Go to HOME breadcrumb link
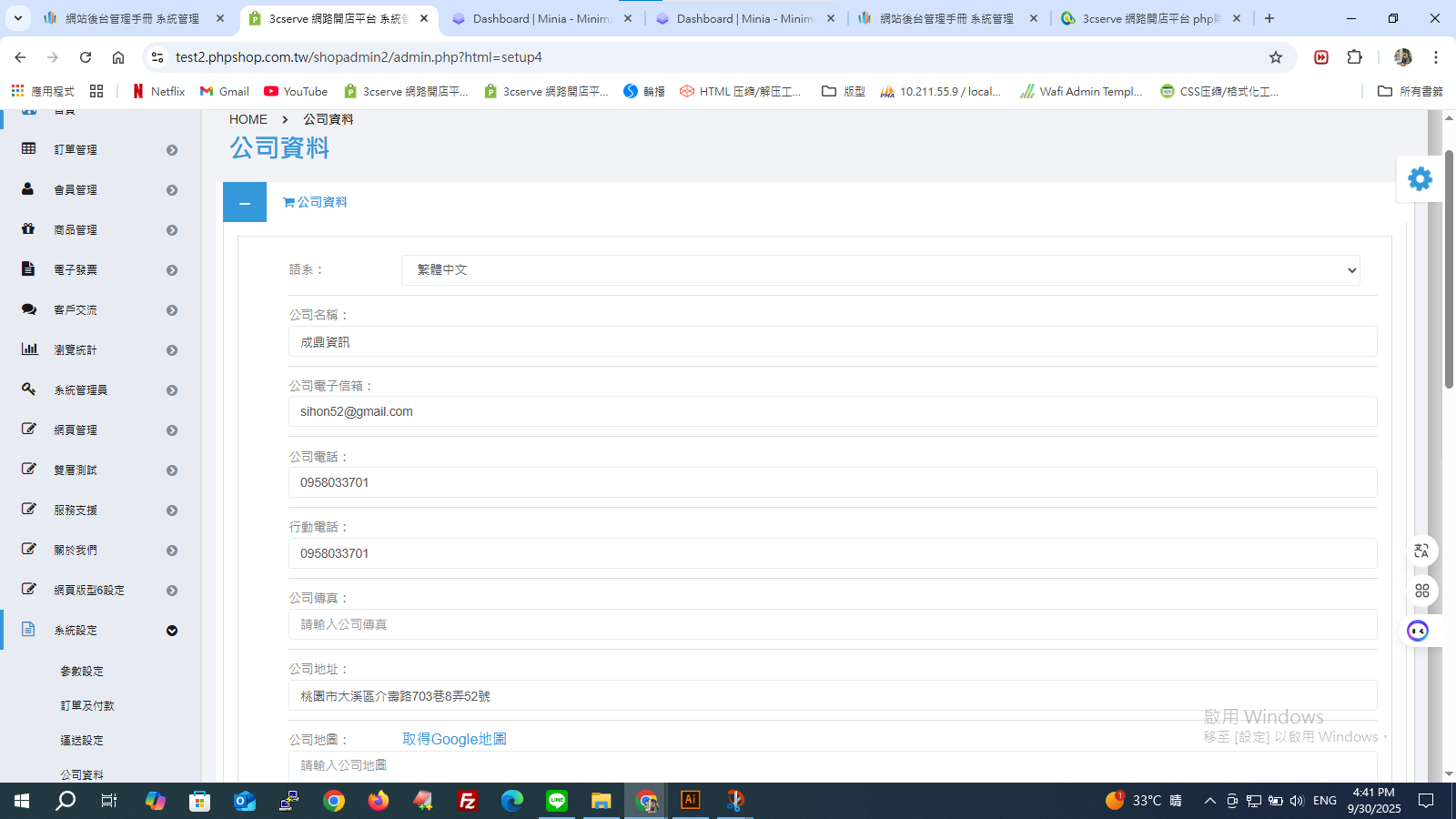The height and width of the screenshot is (819, 1456). (248, 119)
